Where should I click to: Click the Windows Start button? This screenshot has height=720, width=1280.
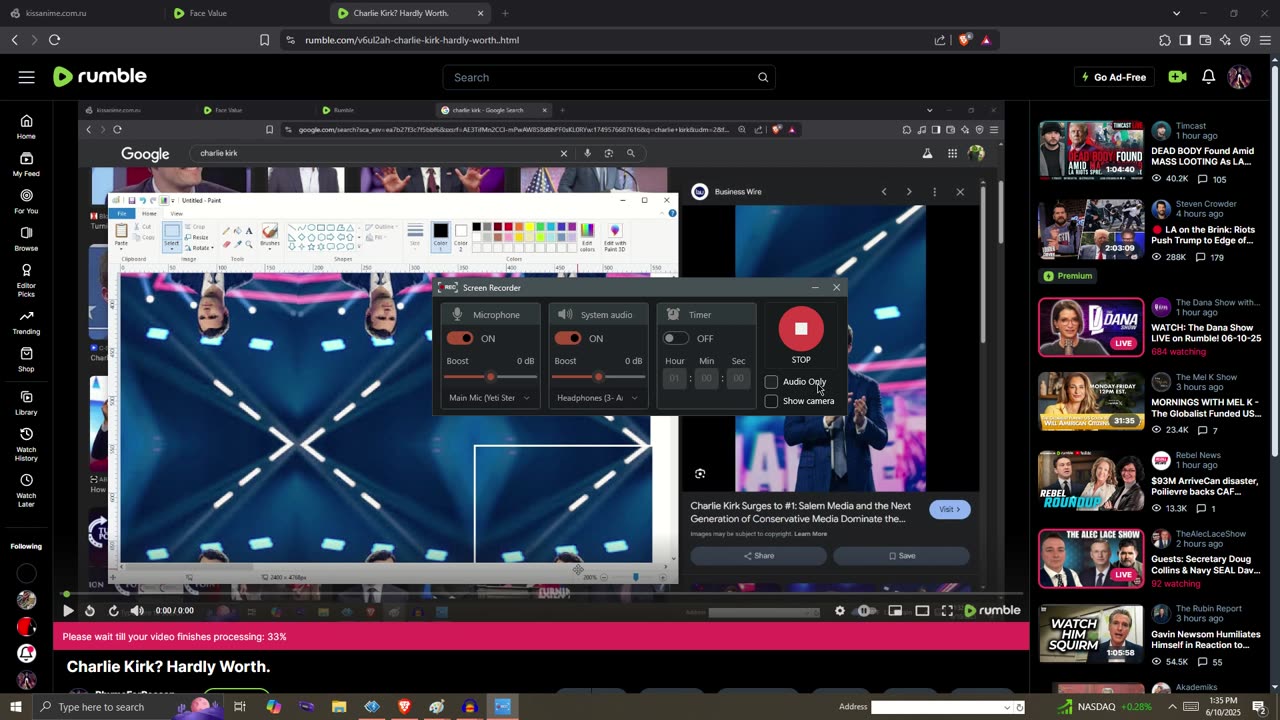click(x=15, y=707)
